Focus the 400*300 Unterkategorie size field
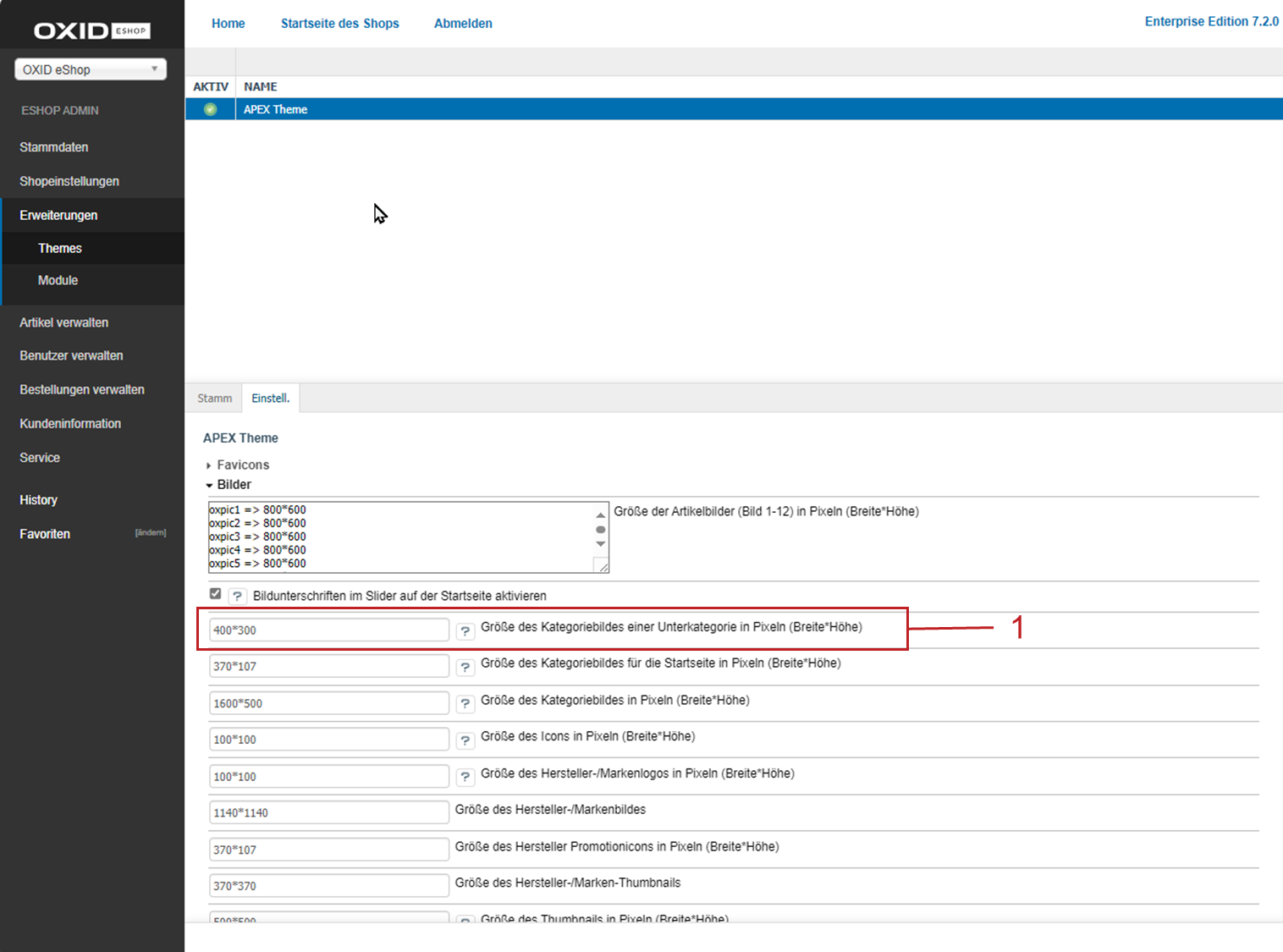The width and height of the screenshot is (1283, 952). pyautogui.click(x=329, y=630)
